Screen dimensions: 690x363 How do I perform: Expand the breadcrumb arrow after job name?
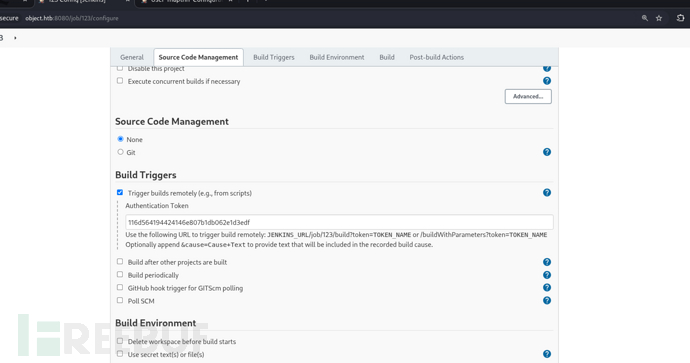click(x=15, y=38)
